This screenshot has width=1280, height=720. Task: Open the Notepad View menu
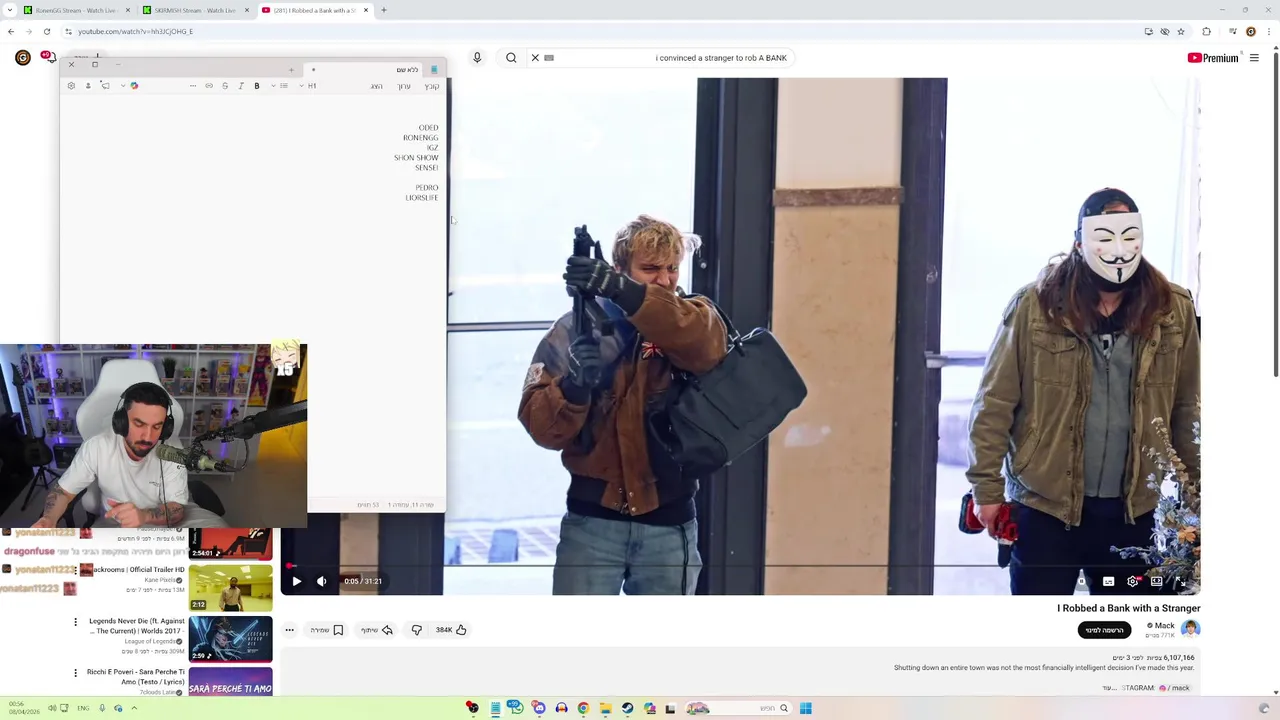click(377, 86)
